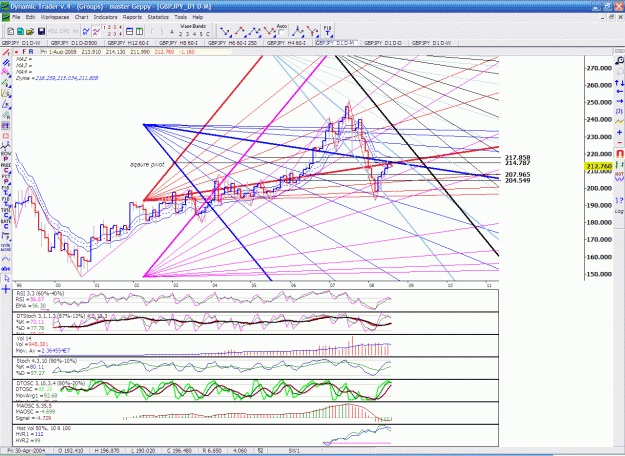The height and width of the screenshot is (456, 625).
Task: Open the Help menu
Action: 198,17
